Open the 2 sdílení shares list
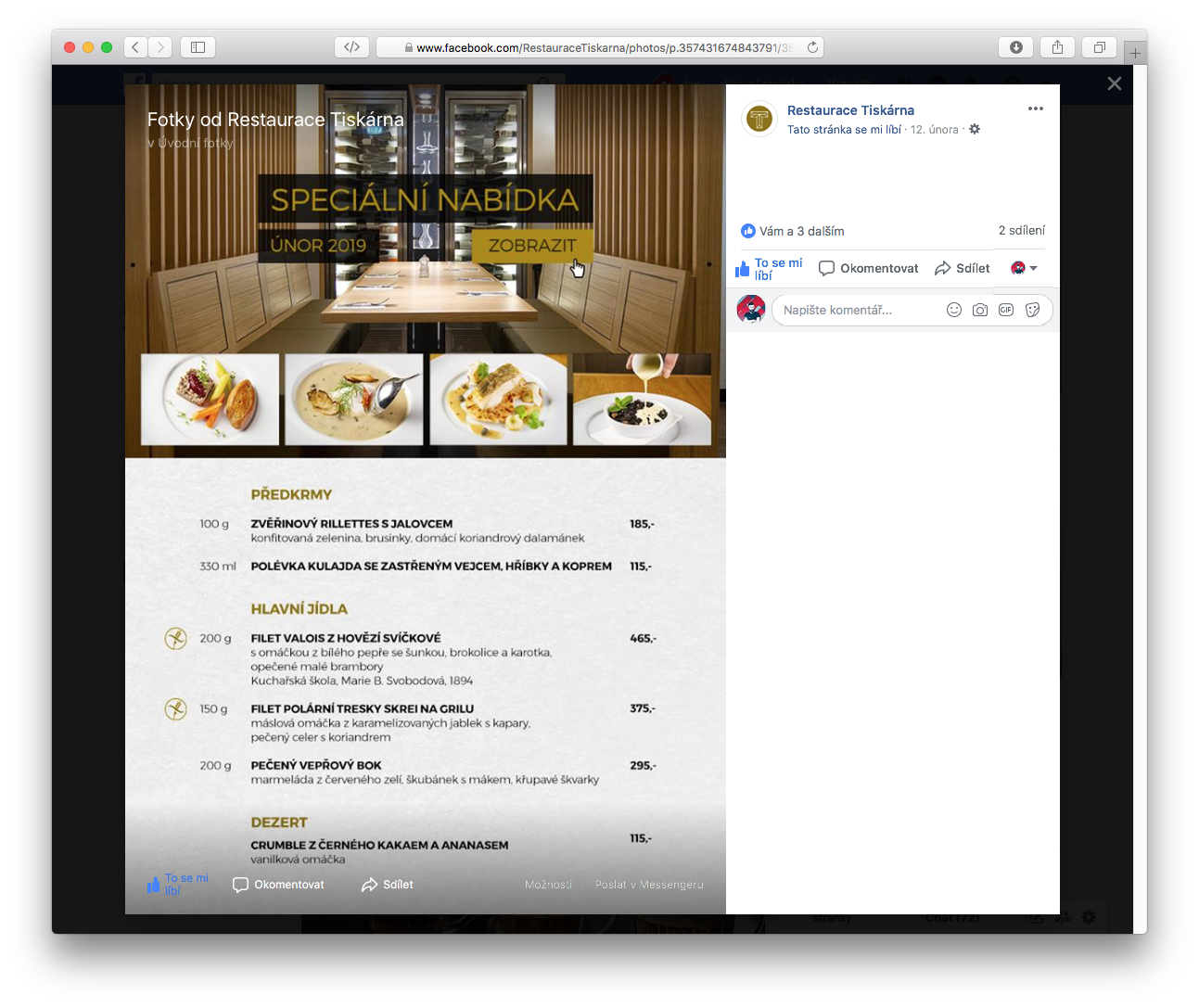Screen dimensions: 1199x1008 click(x=1022, y=230)
